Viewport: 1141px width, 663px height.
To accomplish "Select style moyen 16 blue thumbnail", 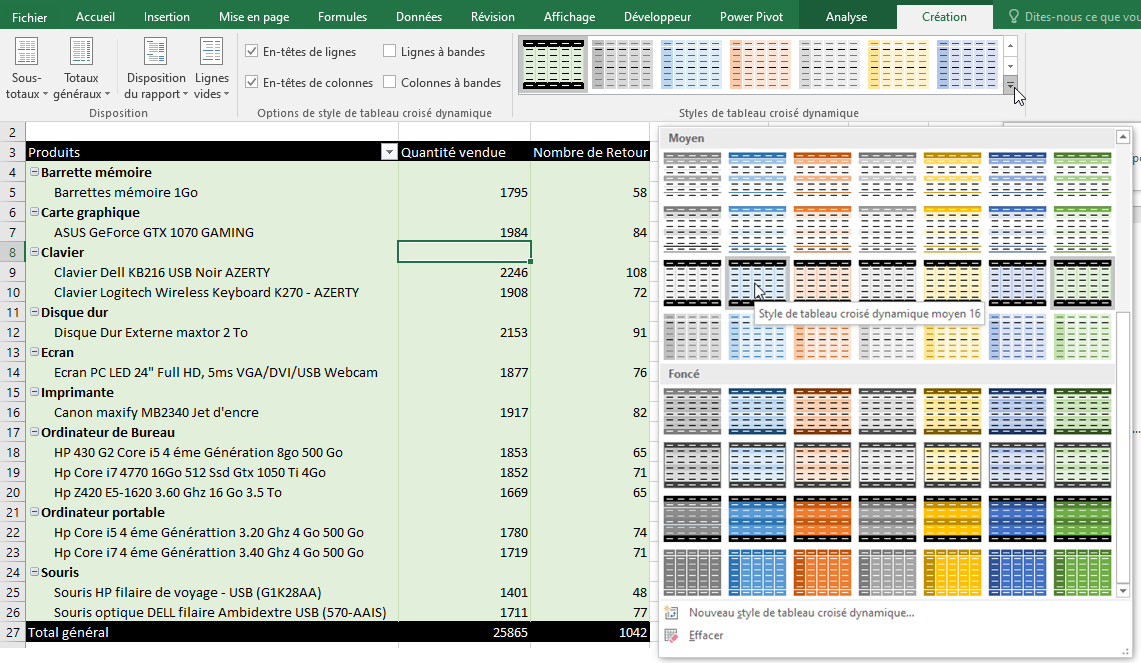I will click(757, 282).
